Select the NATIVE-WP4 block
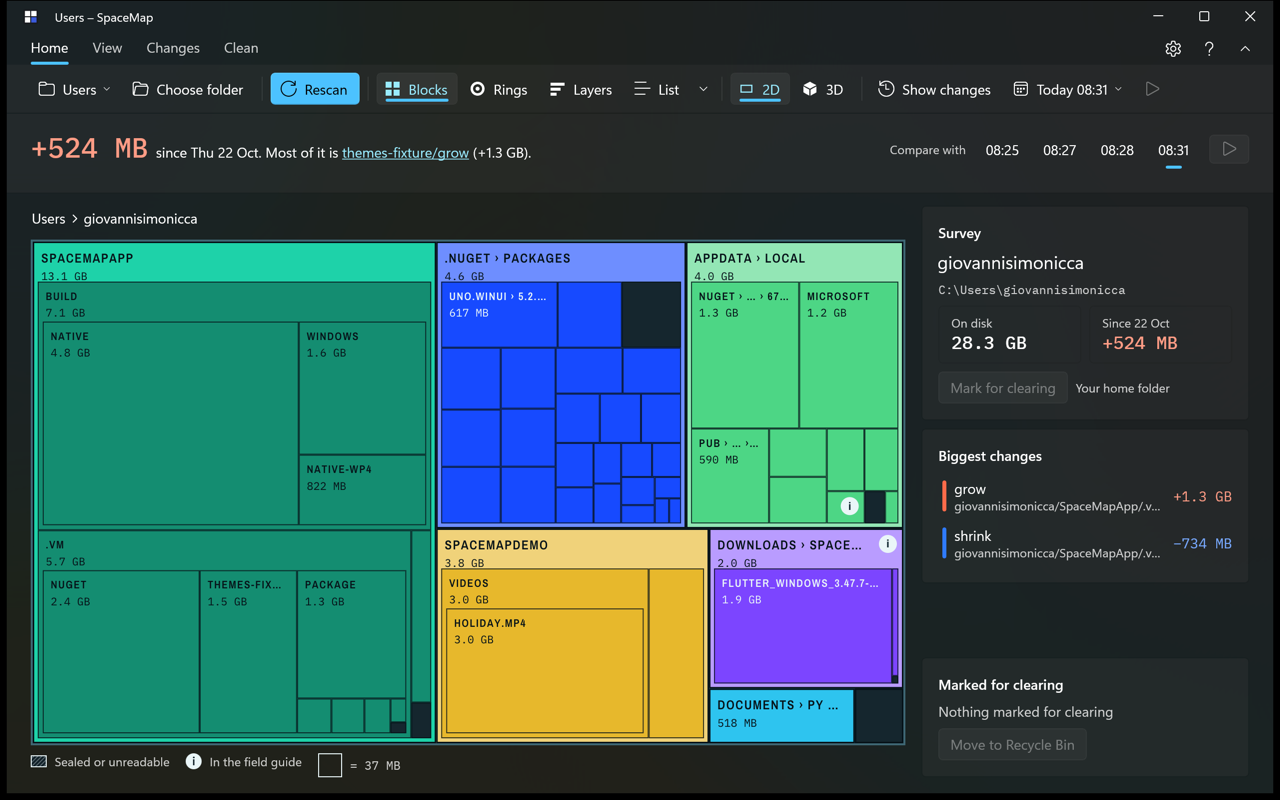 (363, 490)
